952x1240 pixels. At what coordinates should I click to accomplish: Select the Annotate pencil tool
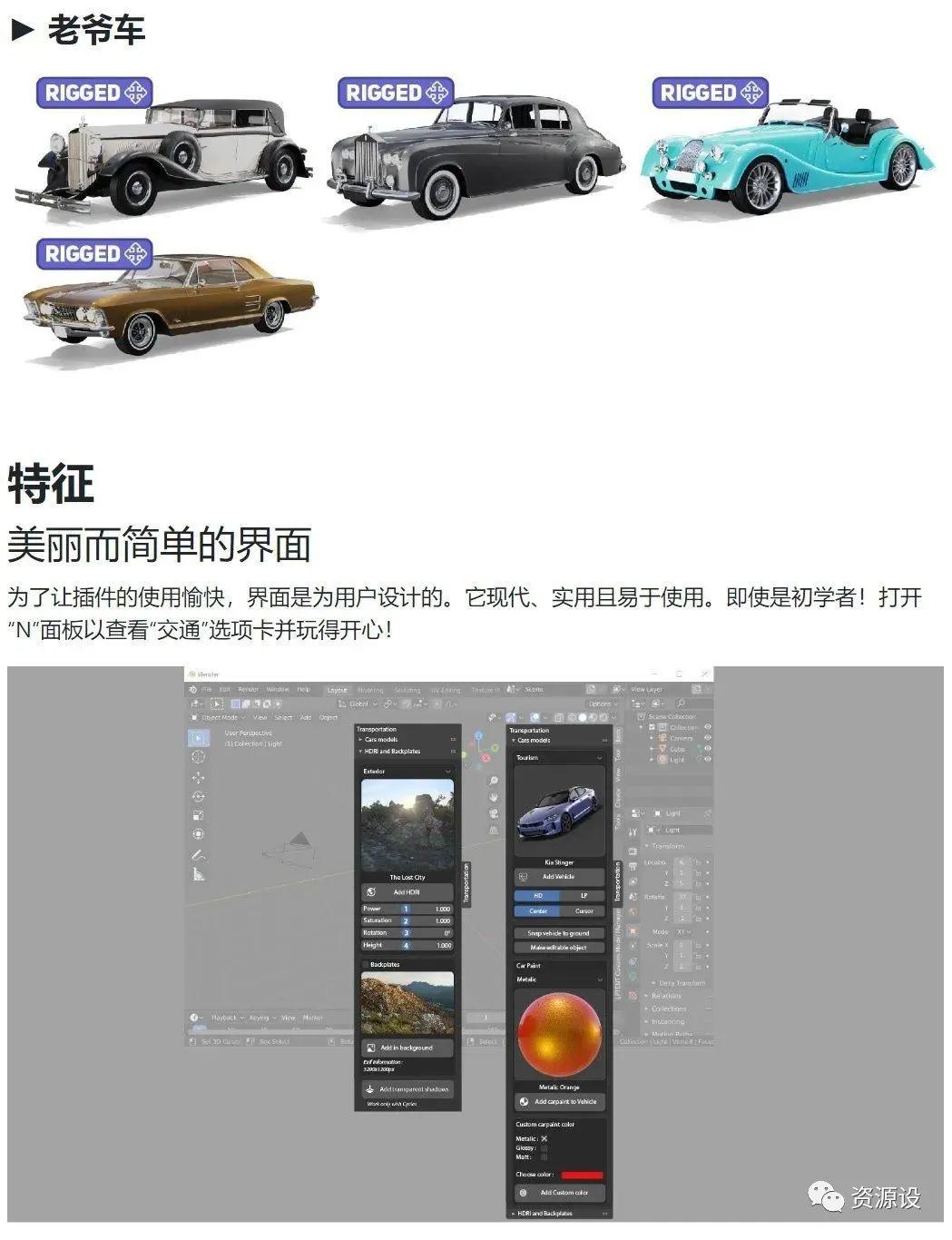pos(198,856)
